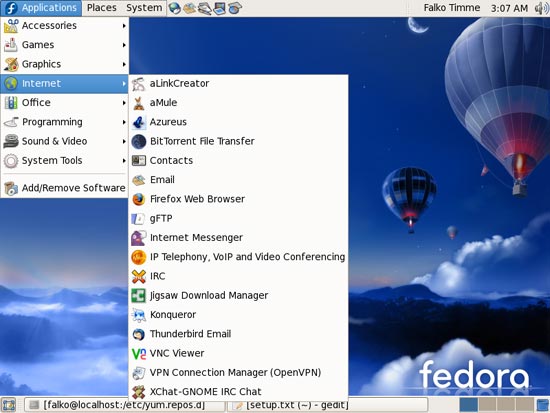Switch to the second workspace in switcher
The width and height of the screenshot is (550, 413).
pos(487,405)
